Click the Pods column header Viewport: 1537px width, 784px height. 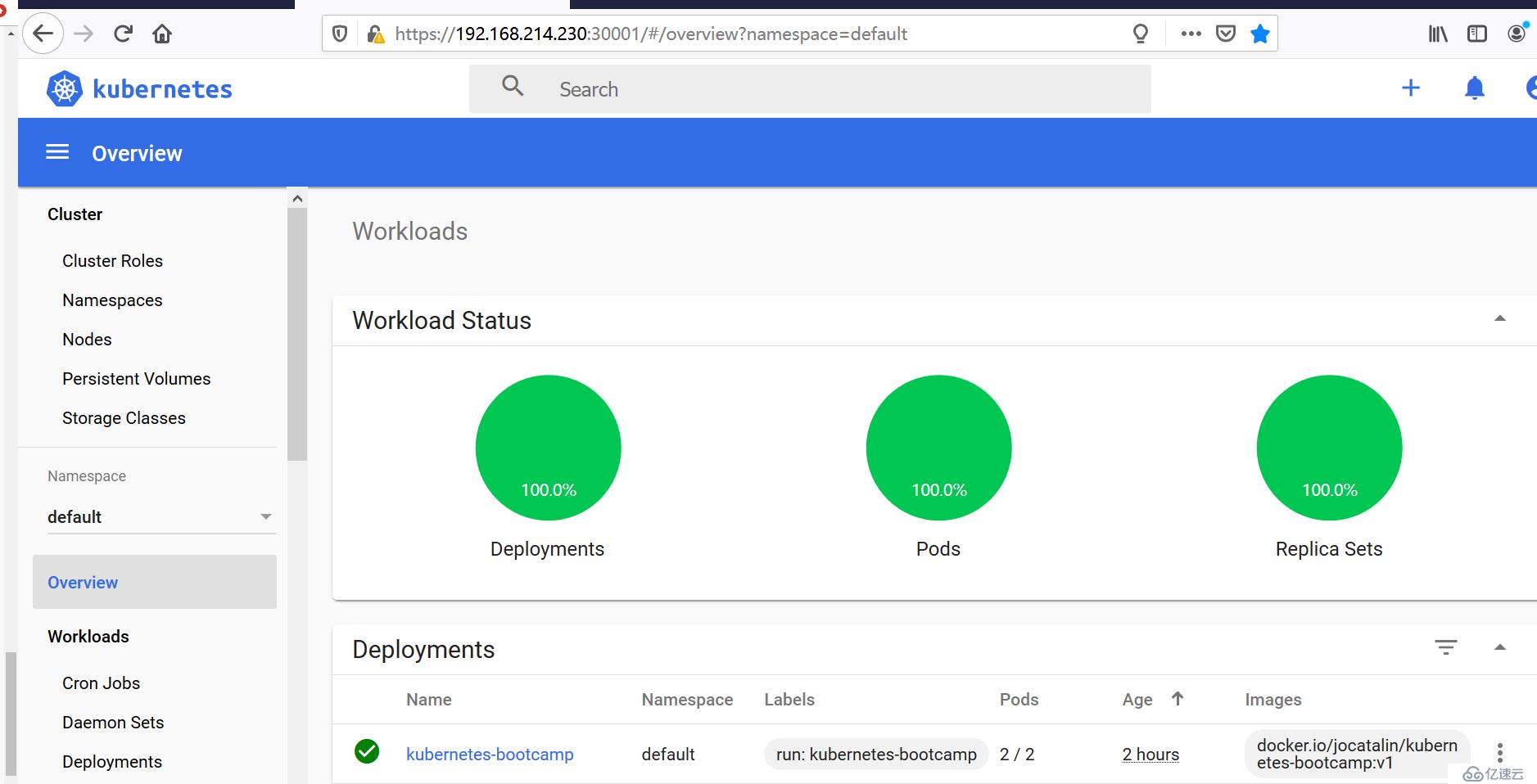tap(1019, 699)
